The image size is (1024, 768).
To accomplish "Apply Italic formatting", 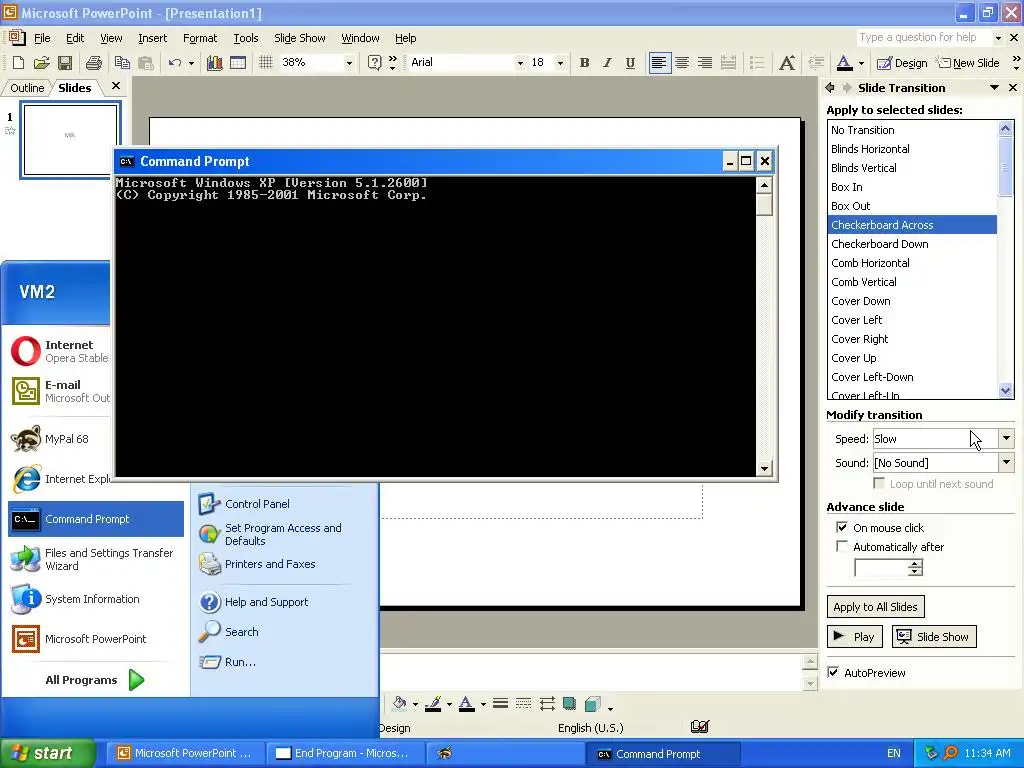I will pos(607,63).
